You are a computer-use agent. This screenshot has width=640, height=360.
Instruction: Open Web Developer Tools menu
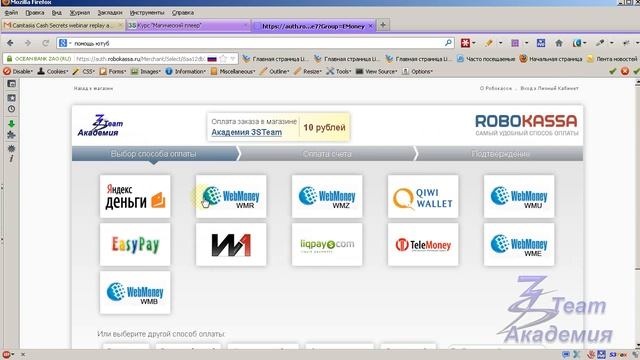[339, 71]
